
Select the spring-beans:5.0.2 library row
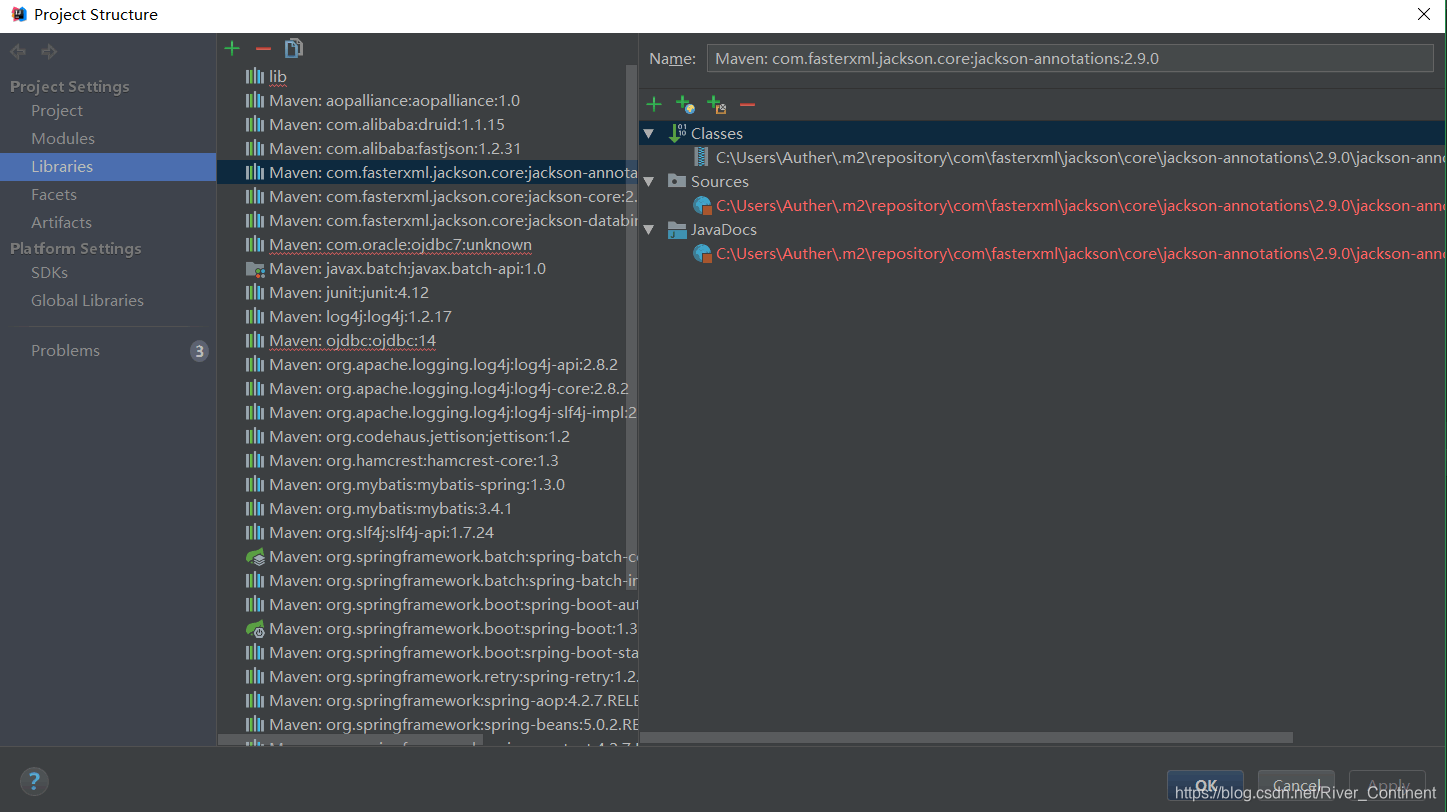pos(428,724)
